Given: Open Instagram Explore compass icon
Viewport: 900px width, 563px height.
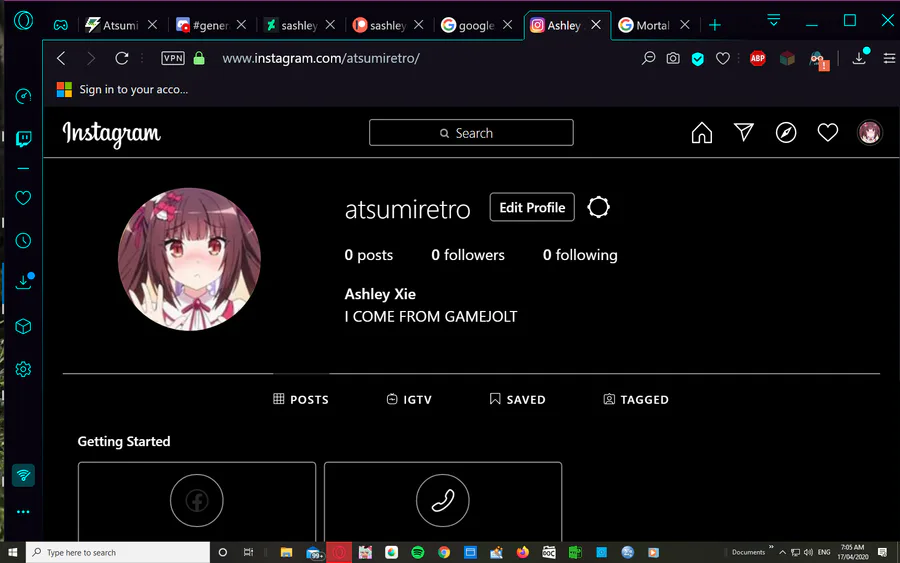Looking at the screenshot, I should coord(786,133).
